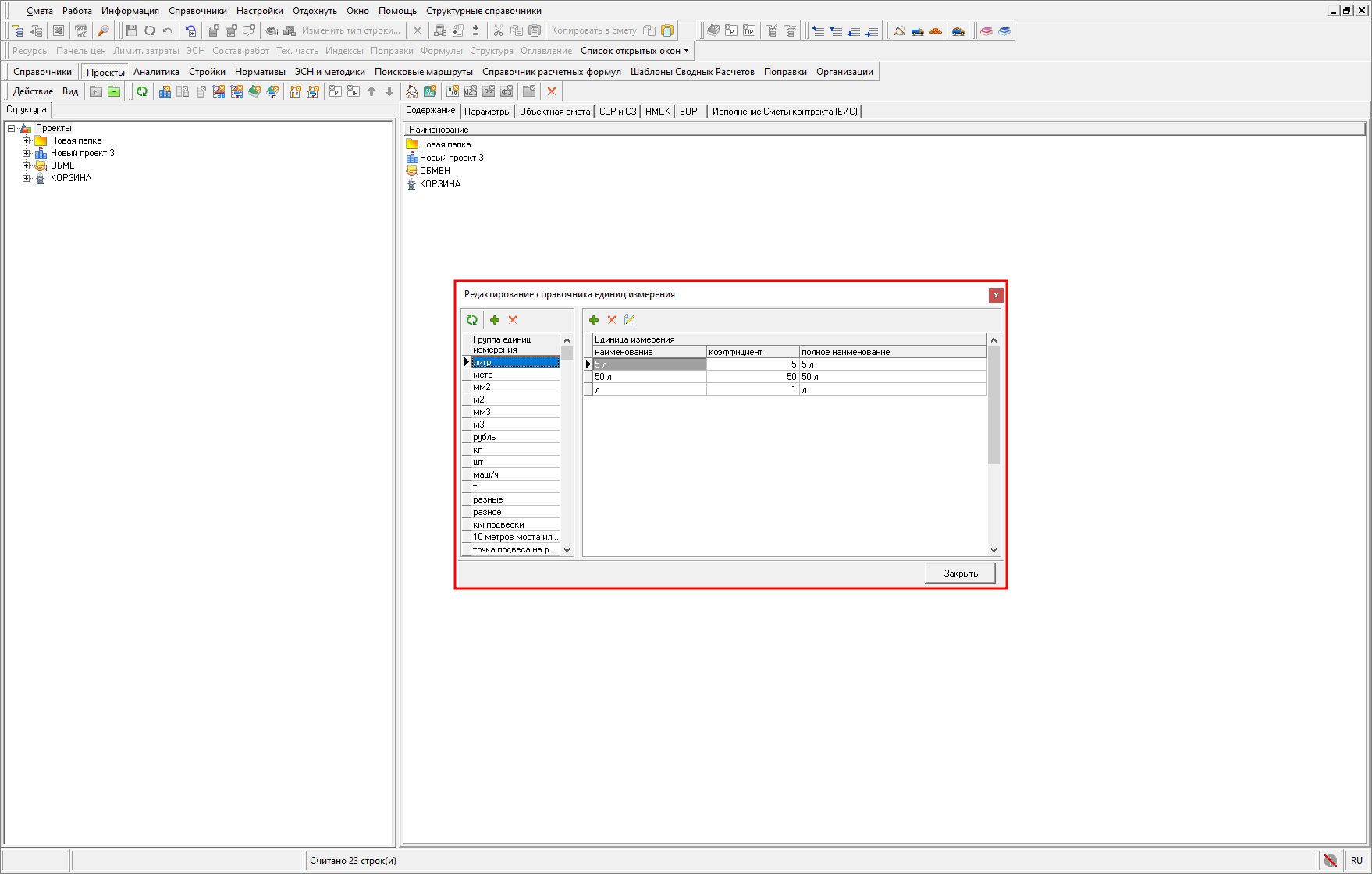Refresh the unit groups list in dialog
The width and height of the screenshot is (1372, 874).
pos(472,320)
